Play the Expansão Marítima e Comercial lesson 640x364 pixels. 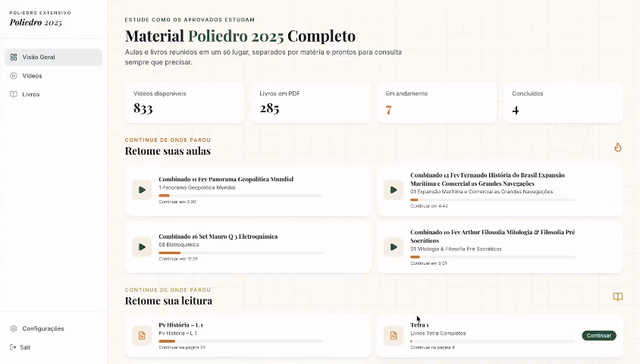point(393,190)
